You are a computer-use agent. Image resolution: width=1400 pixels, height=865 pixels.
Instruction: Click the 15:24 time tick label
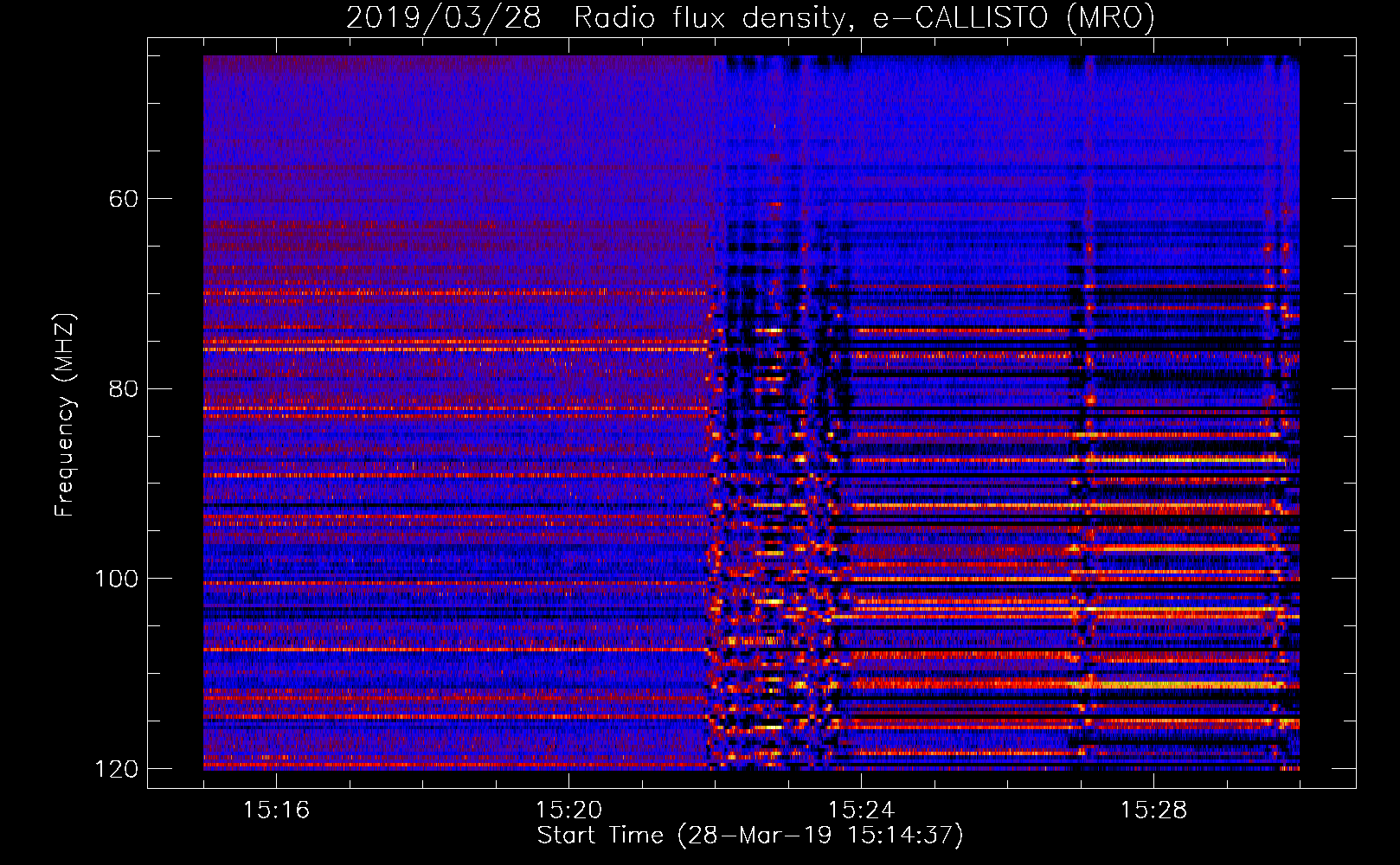coord(861,811)
